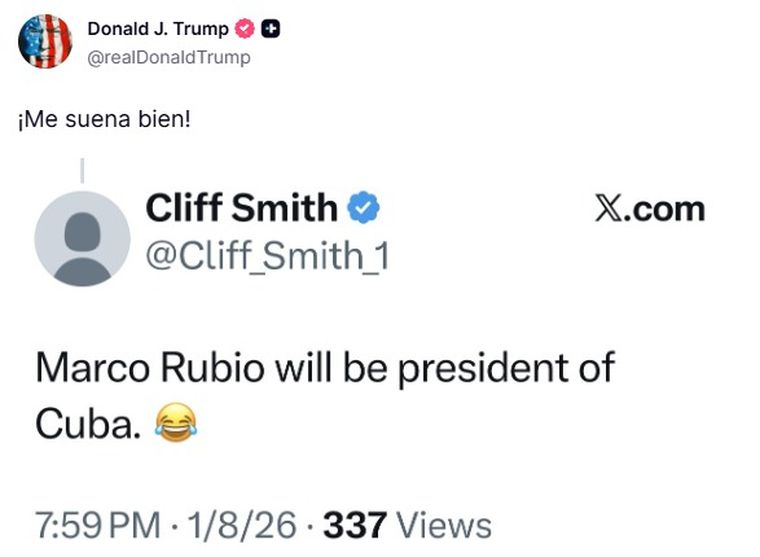
Task: Click the blue verified badge next to Cliff Smith
Action: (362, 209)
